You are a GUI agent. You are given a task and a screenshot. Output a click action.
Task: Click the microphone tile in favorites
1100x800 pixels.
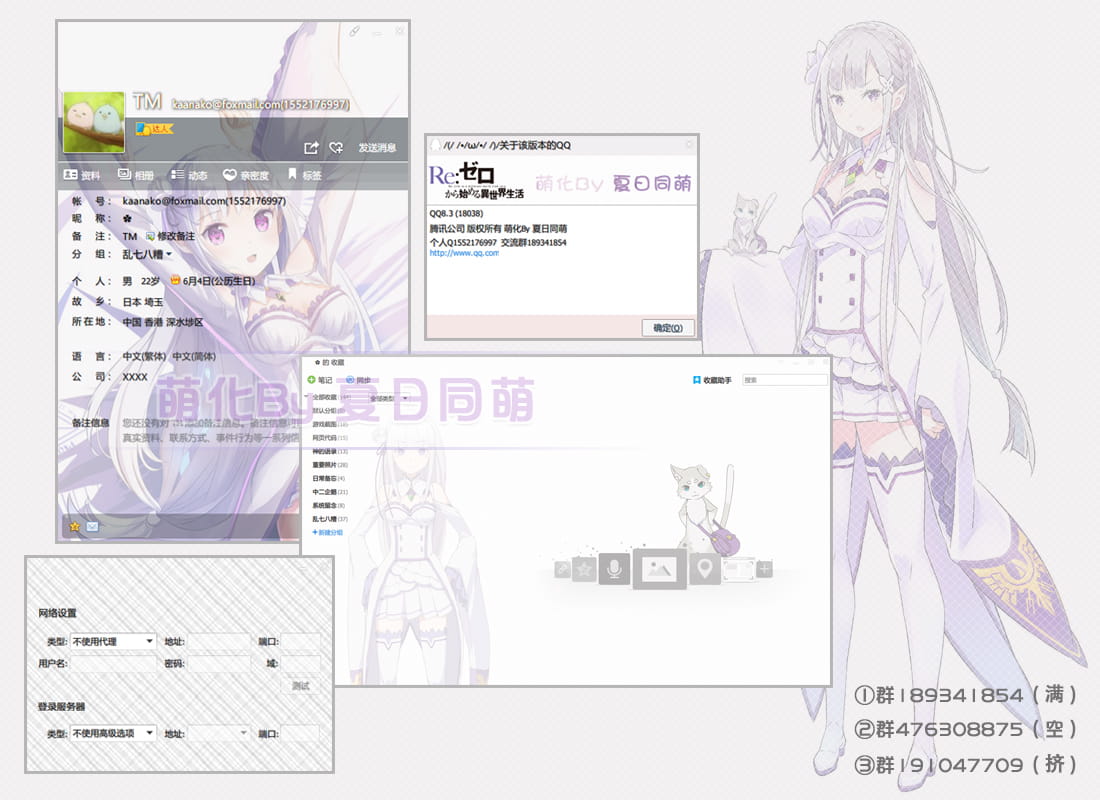pyautogui.click(x=614, y=568)
